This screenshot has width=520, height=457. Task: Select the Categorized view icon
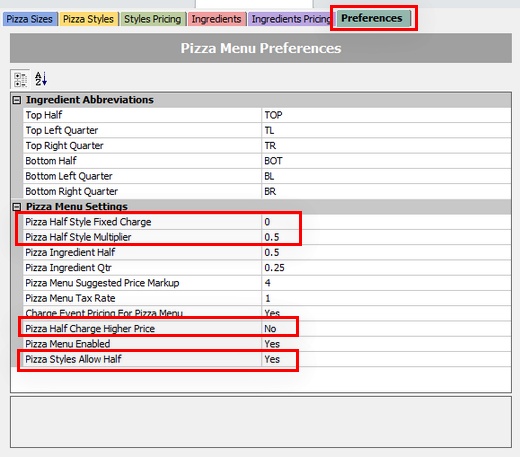pos(20,79)
